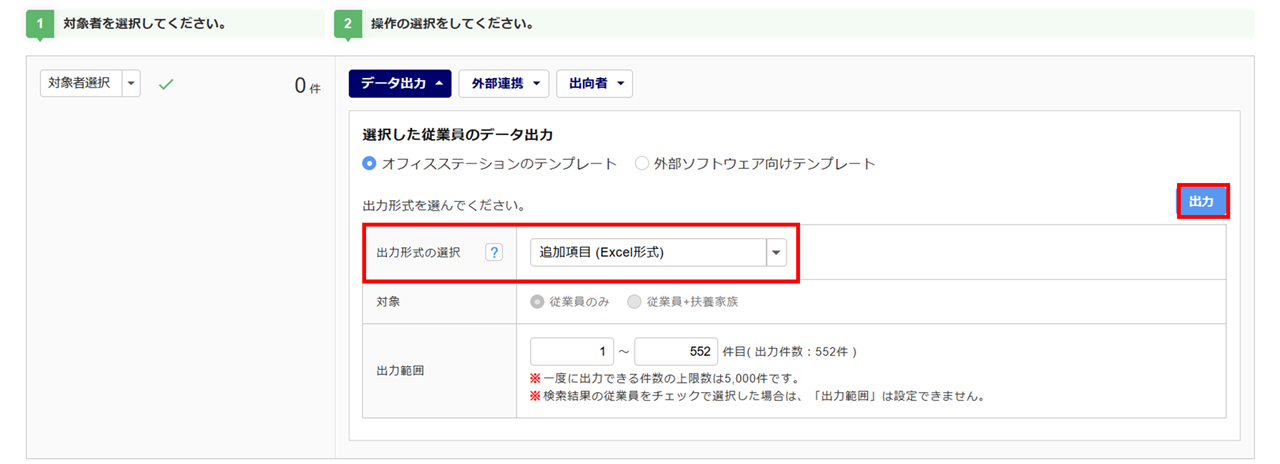Focus the output range end field showing 552
This screenshot has width=1280, height=464.
(676, 352)
